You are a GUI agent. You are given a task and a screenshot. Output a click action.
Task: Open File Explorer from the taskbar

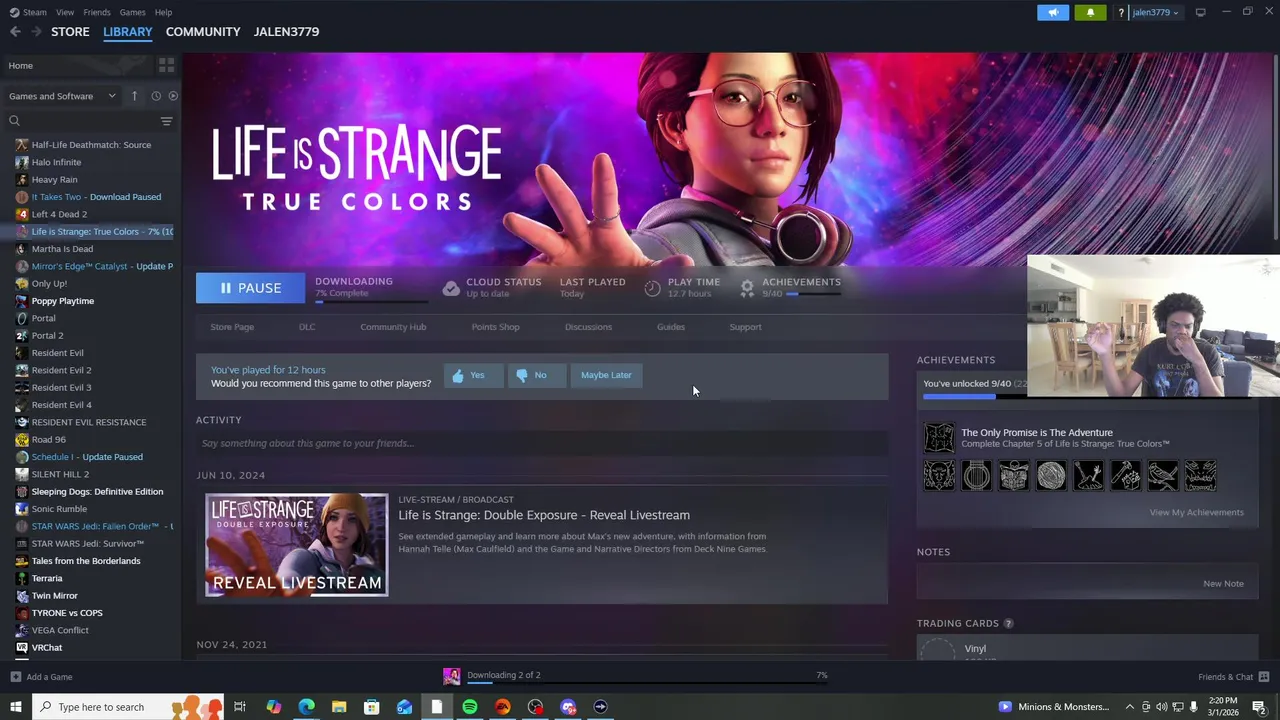coord(339,707)
